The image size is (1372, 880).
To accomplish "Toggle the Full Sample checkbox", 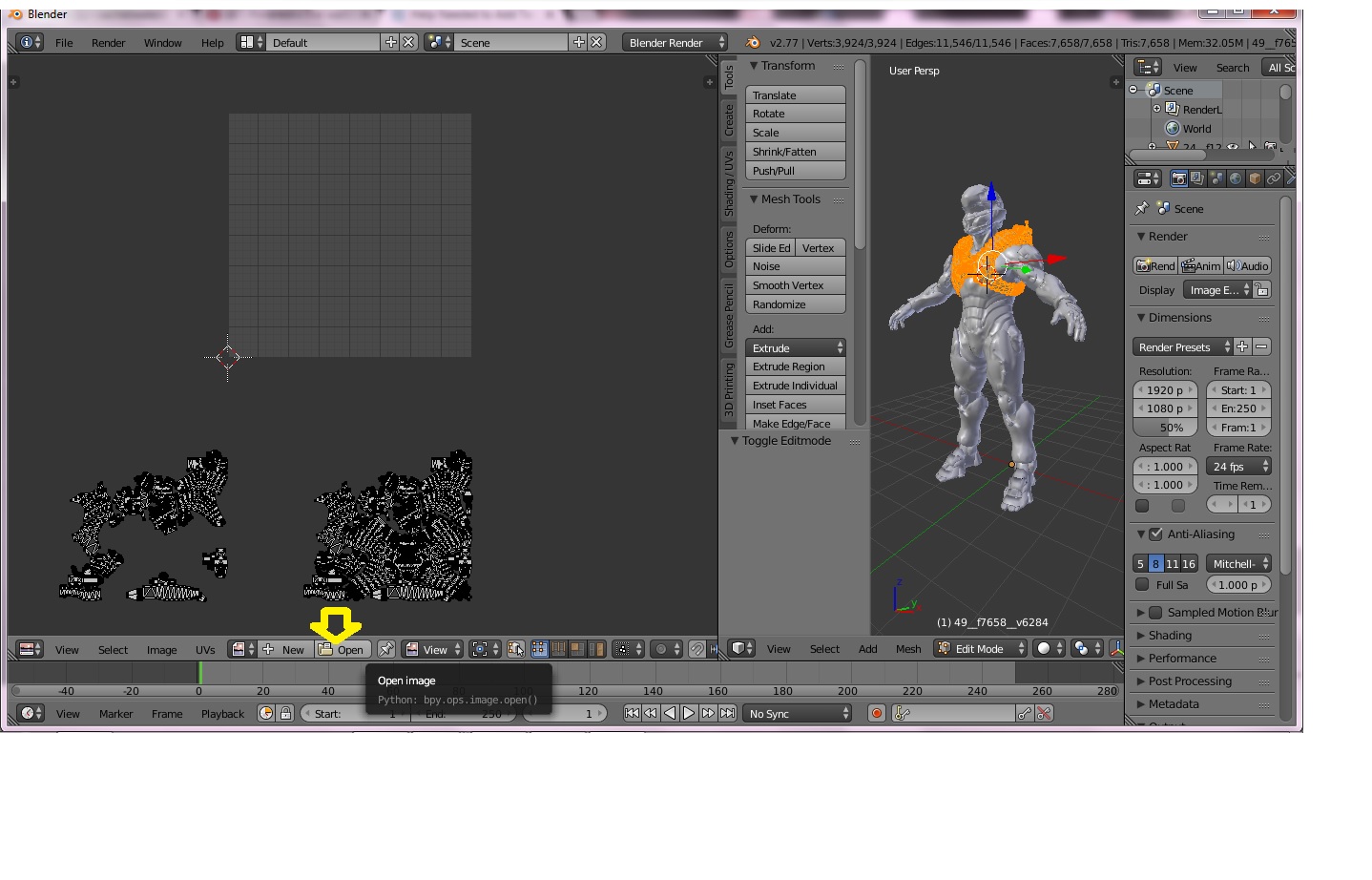I will tap(1142, 585).
